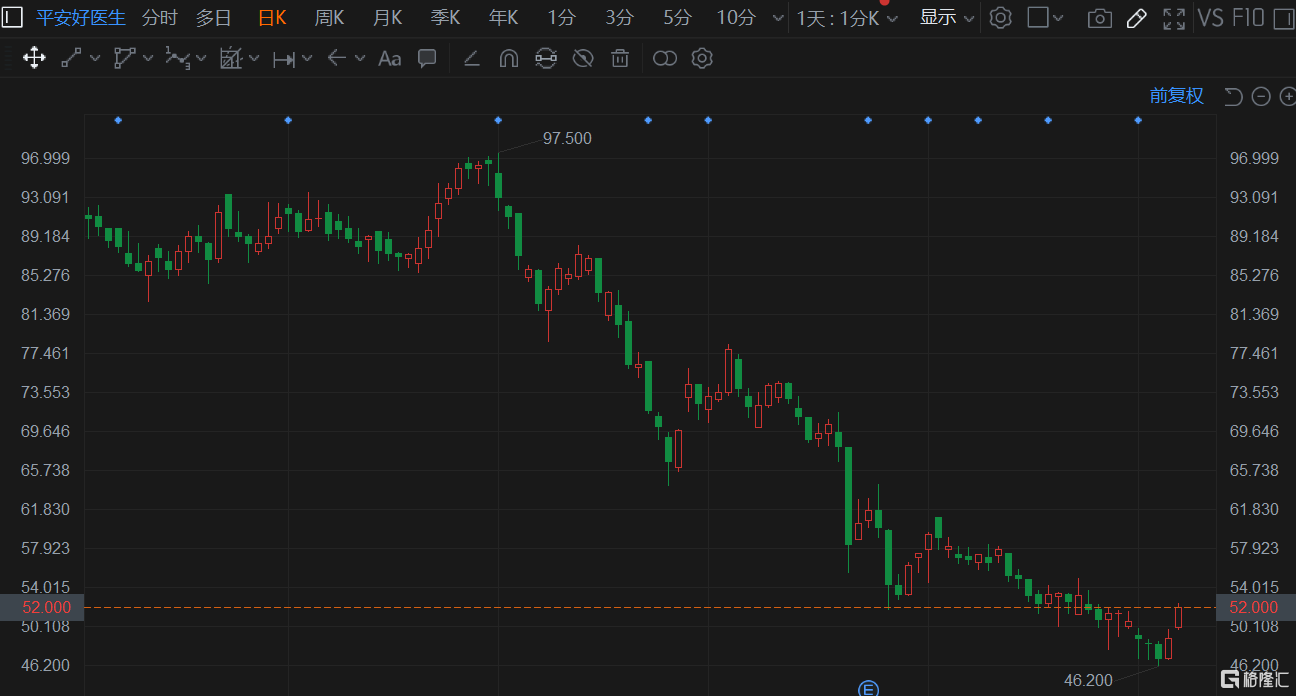Expand the measurement tool options arrow

307,58
